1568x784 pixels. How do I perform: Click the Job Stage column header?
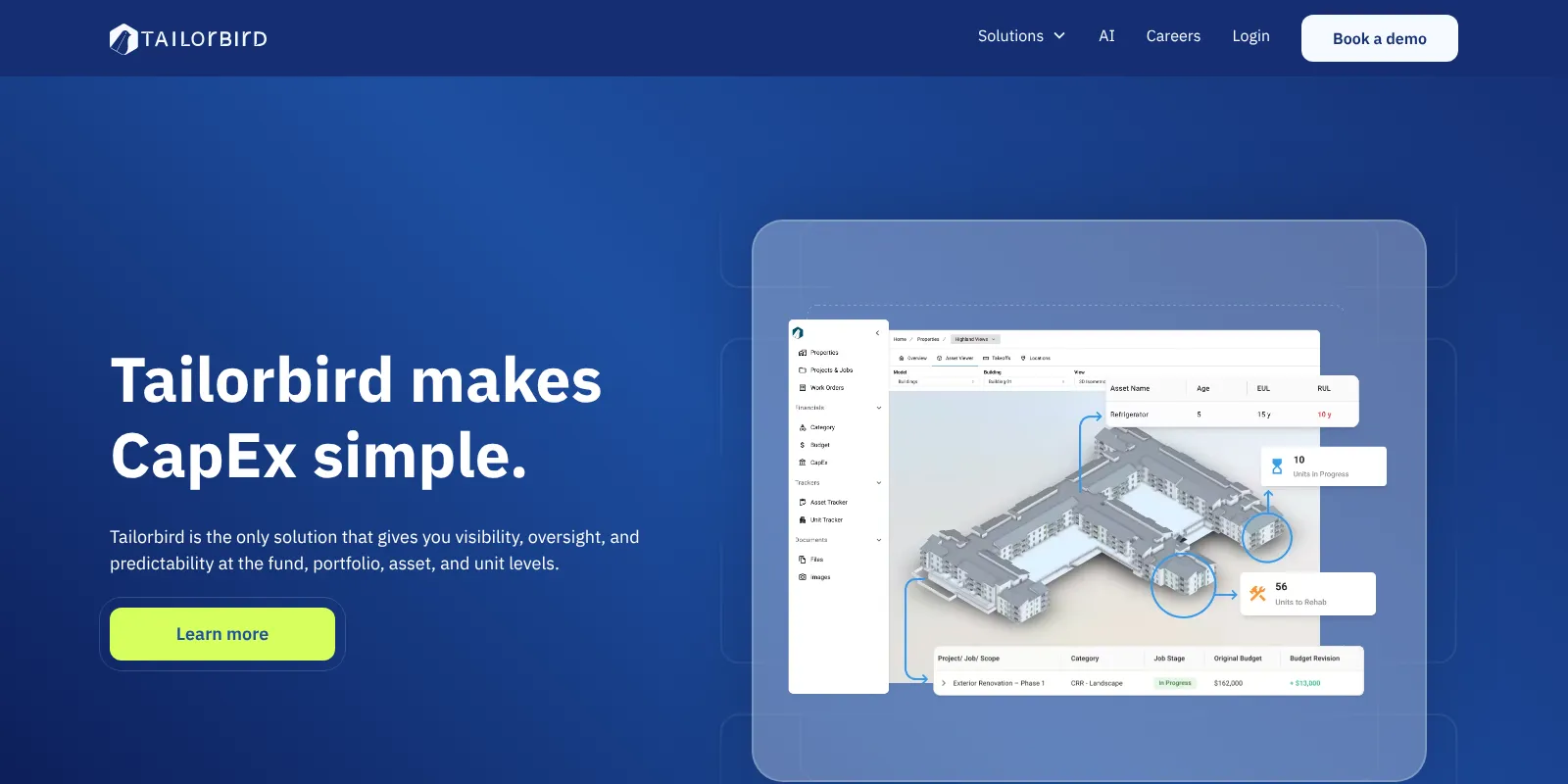point(1169,659)
